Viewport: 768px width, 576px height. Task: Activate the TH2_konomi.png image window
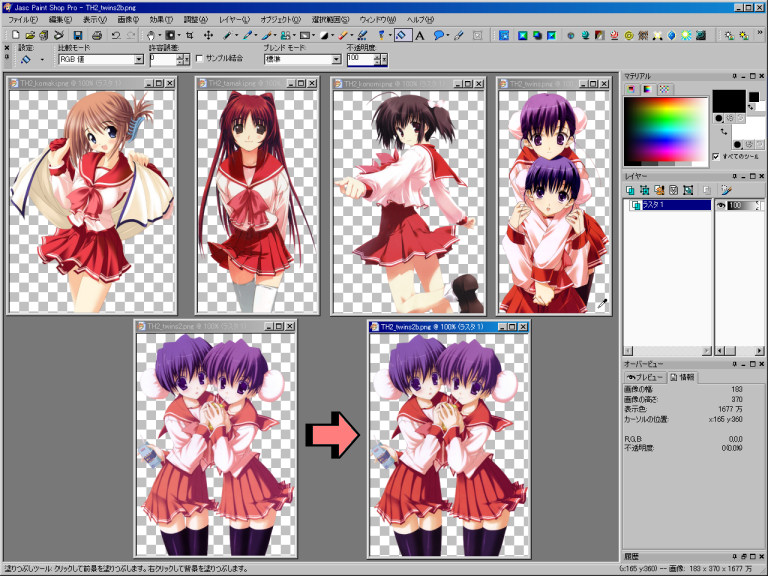[408, 84]
